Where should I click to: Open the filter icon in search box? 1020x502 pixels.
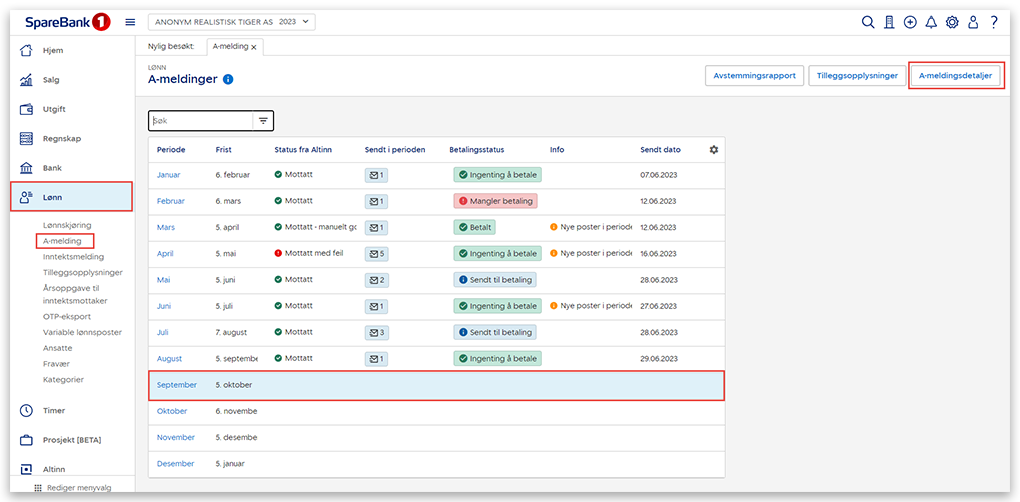pyautogui.click(x=263, y=121)
